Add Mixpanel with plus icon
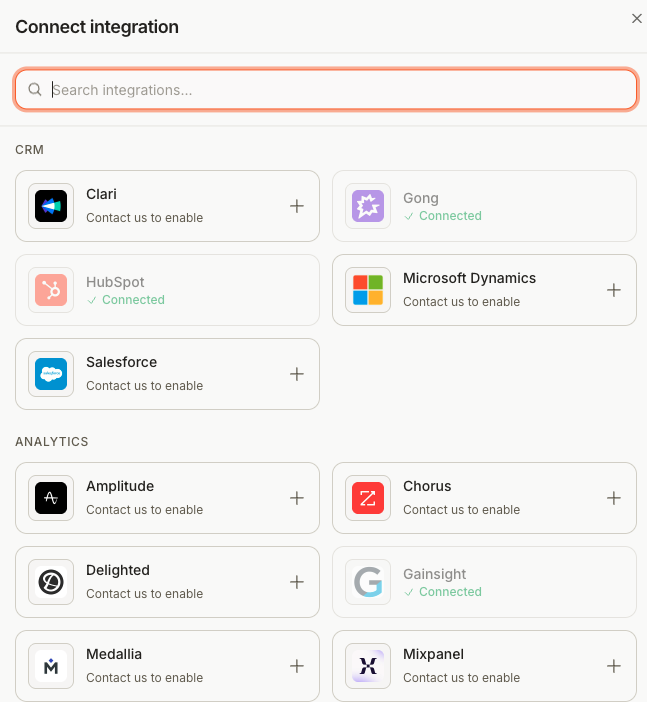Viewport: 647px width, 702px height. 614,666
